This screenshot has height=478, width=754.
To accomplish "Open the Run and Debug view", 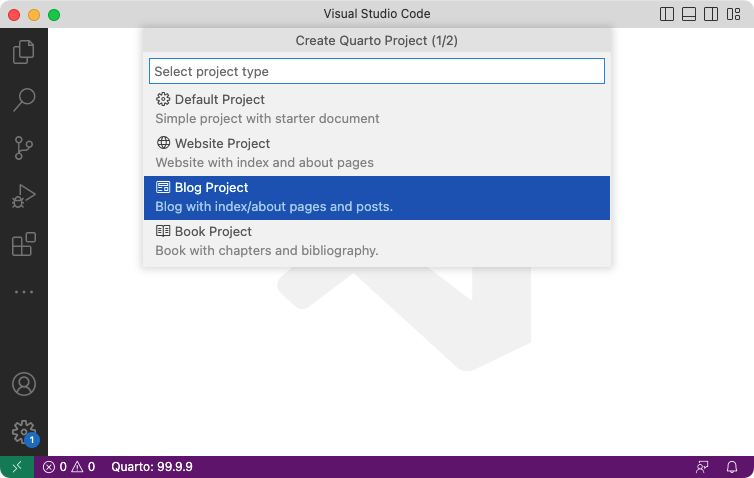I will 24,196.
